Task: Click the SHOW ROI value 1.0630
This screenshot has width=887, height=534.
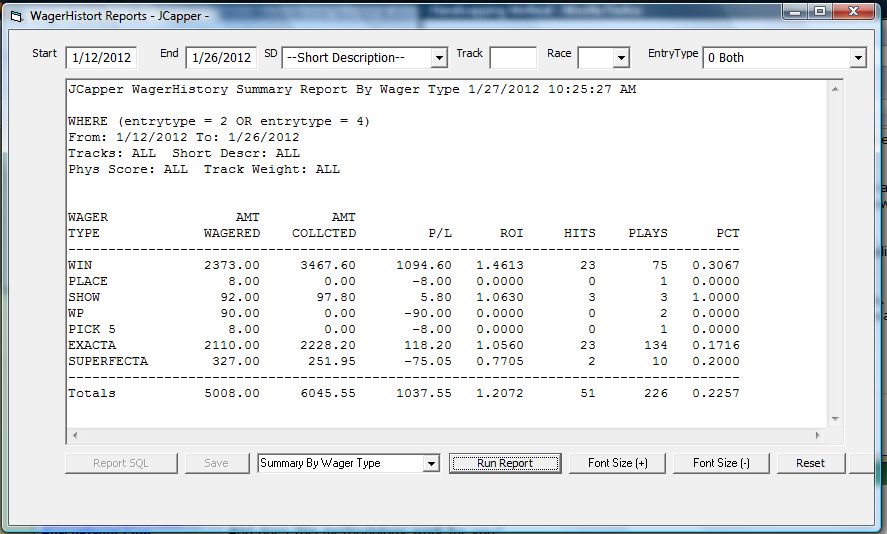Action: coord(500,297)
